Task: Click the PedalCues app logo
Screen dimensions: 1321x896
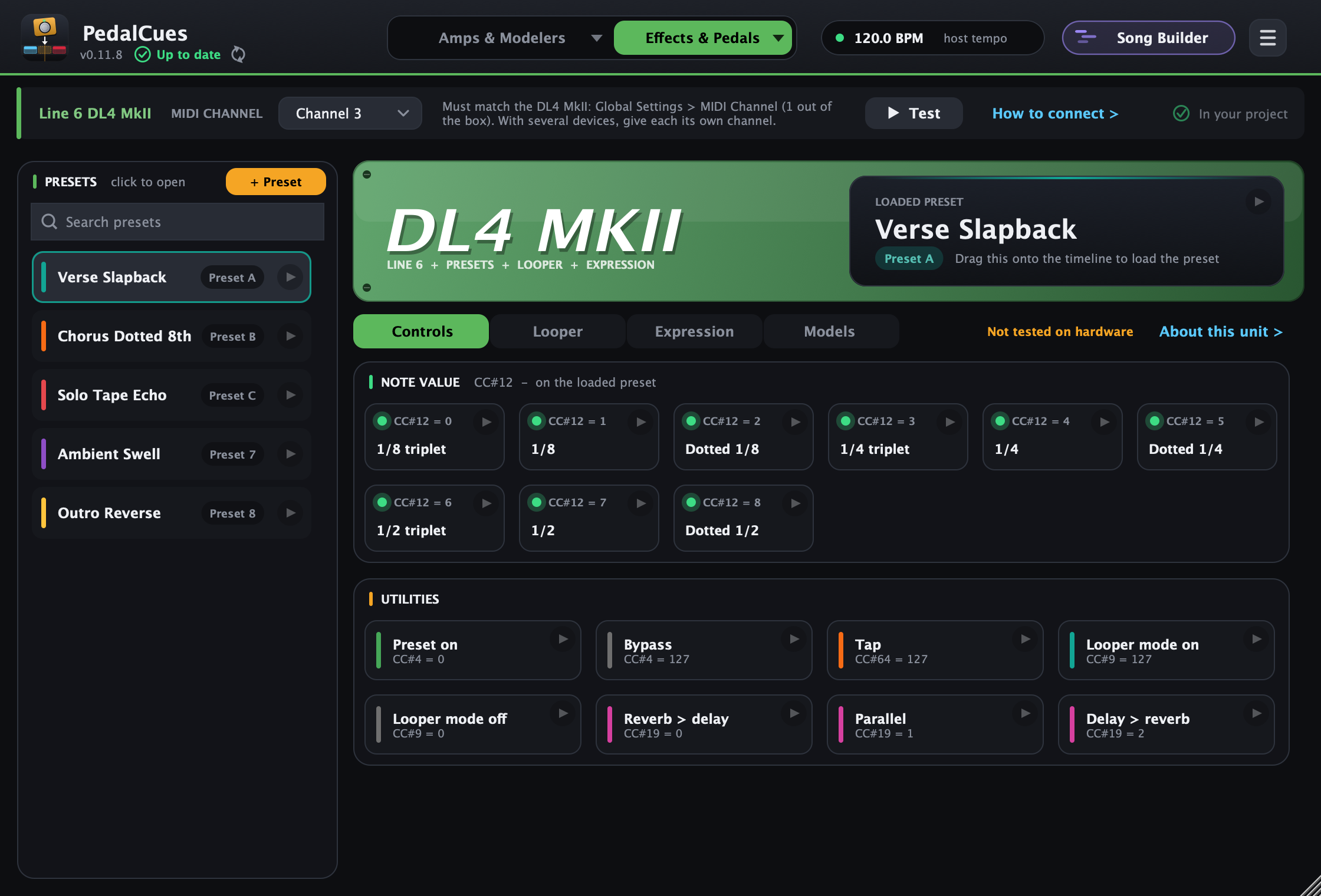Action: tap(44, 38)
